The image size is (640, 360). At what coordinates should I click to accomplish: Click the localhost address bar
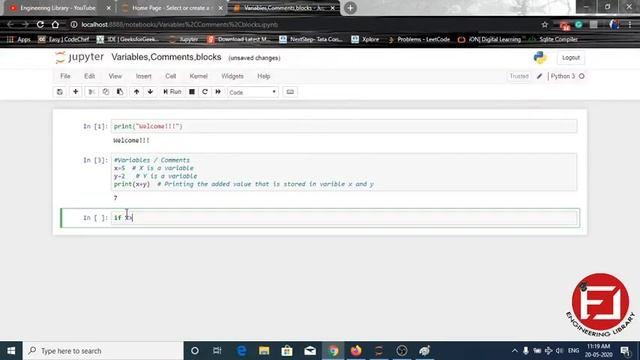pos(302,24)
